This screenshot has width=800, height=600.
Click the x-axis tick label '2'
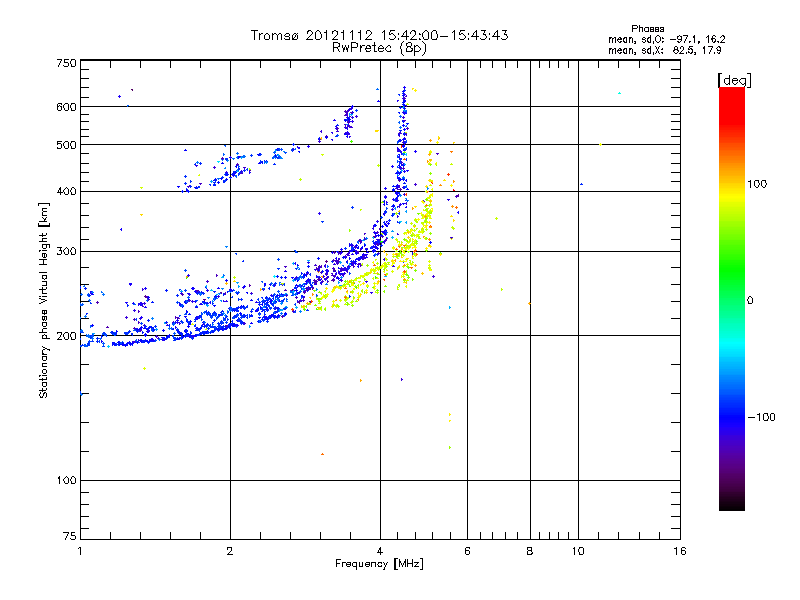(230, 551)
